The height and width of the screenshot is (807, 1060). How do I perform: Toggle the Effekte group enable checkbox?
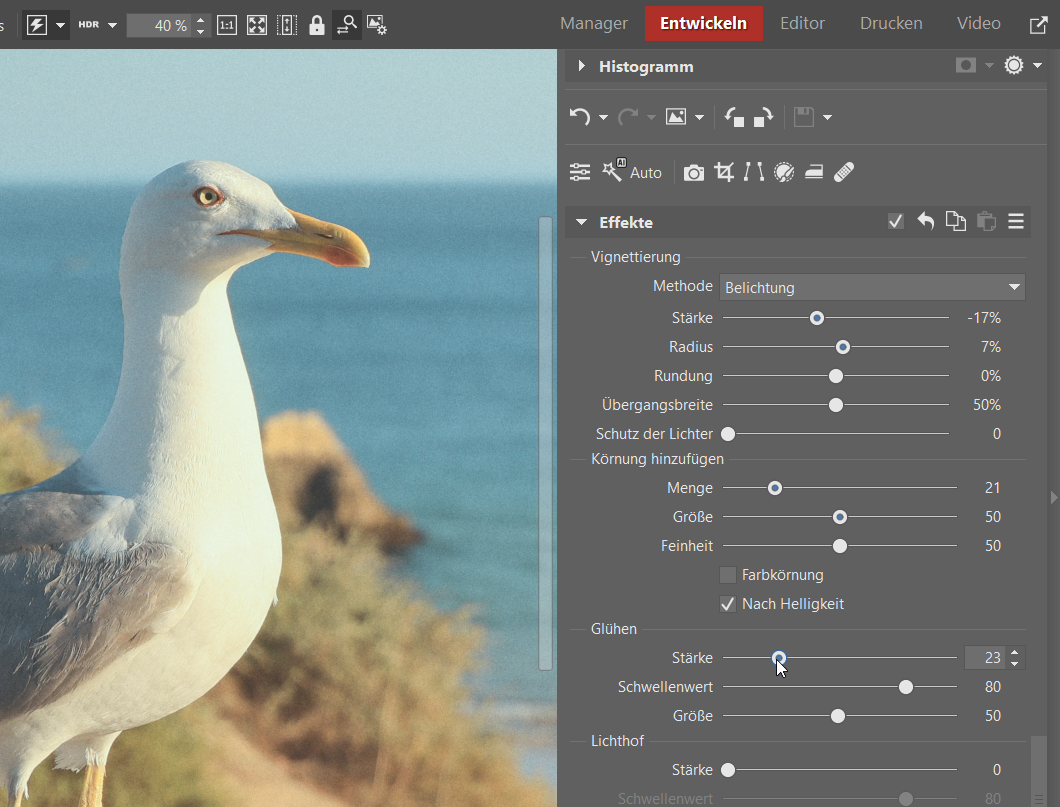(x=896, y=222)
